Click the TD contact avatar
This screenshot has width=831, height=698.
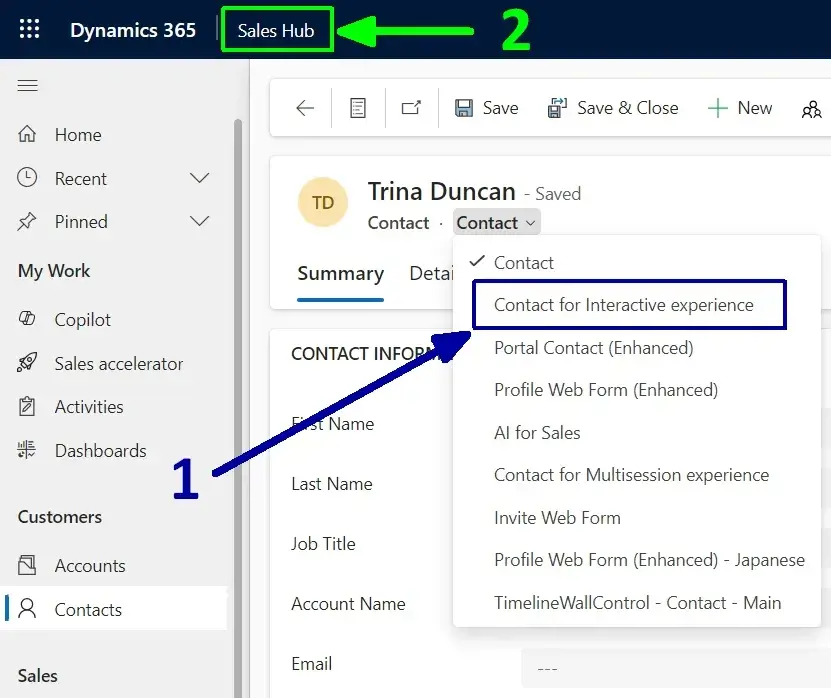coord(323,202)
